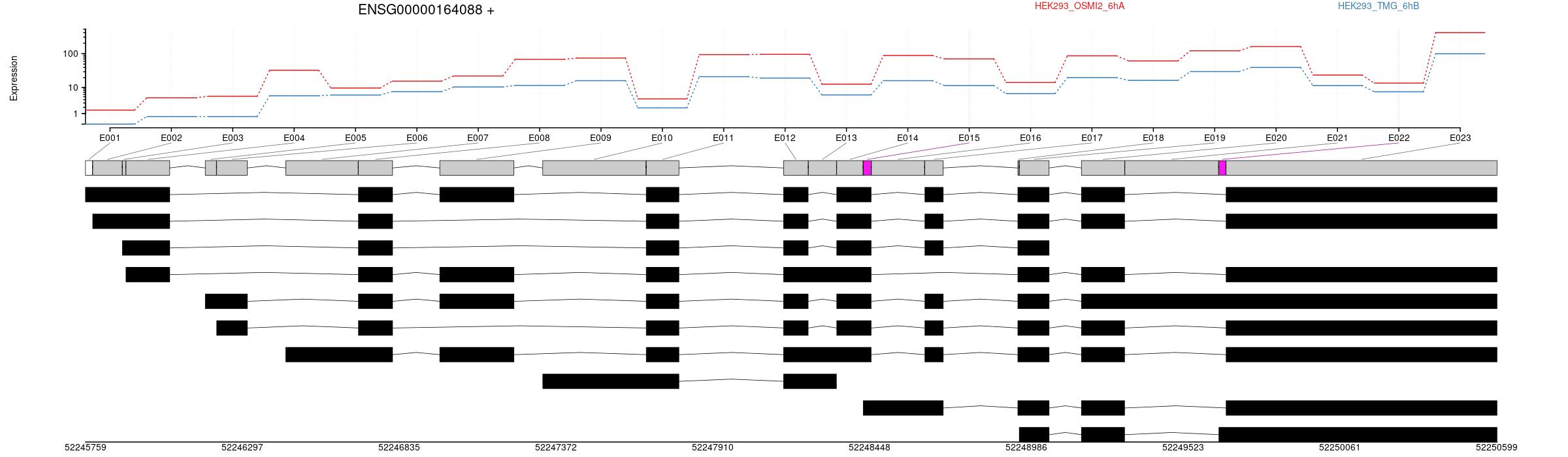Click genomic coordinate 52247910
The height and width of the screenshot is (457, 1568).
[x=713, y=447]
